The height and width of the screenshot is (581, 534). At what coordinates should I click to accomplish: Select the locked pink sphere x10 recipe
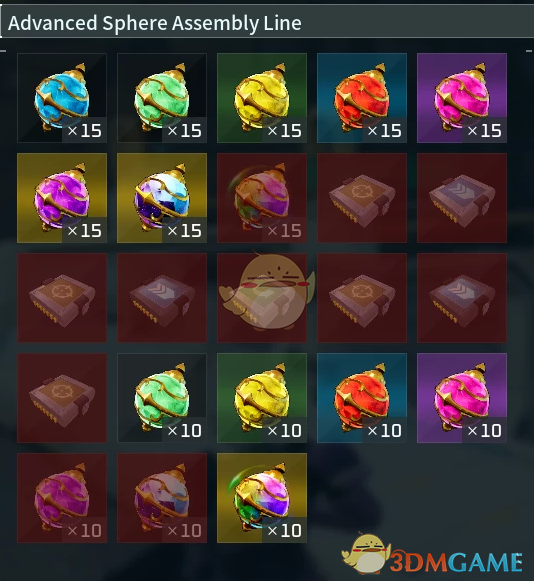62,498
